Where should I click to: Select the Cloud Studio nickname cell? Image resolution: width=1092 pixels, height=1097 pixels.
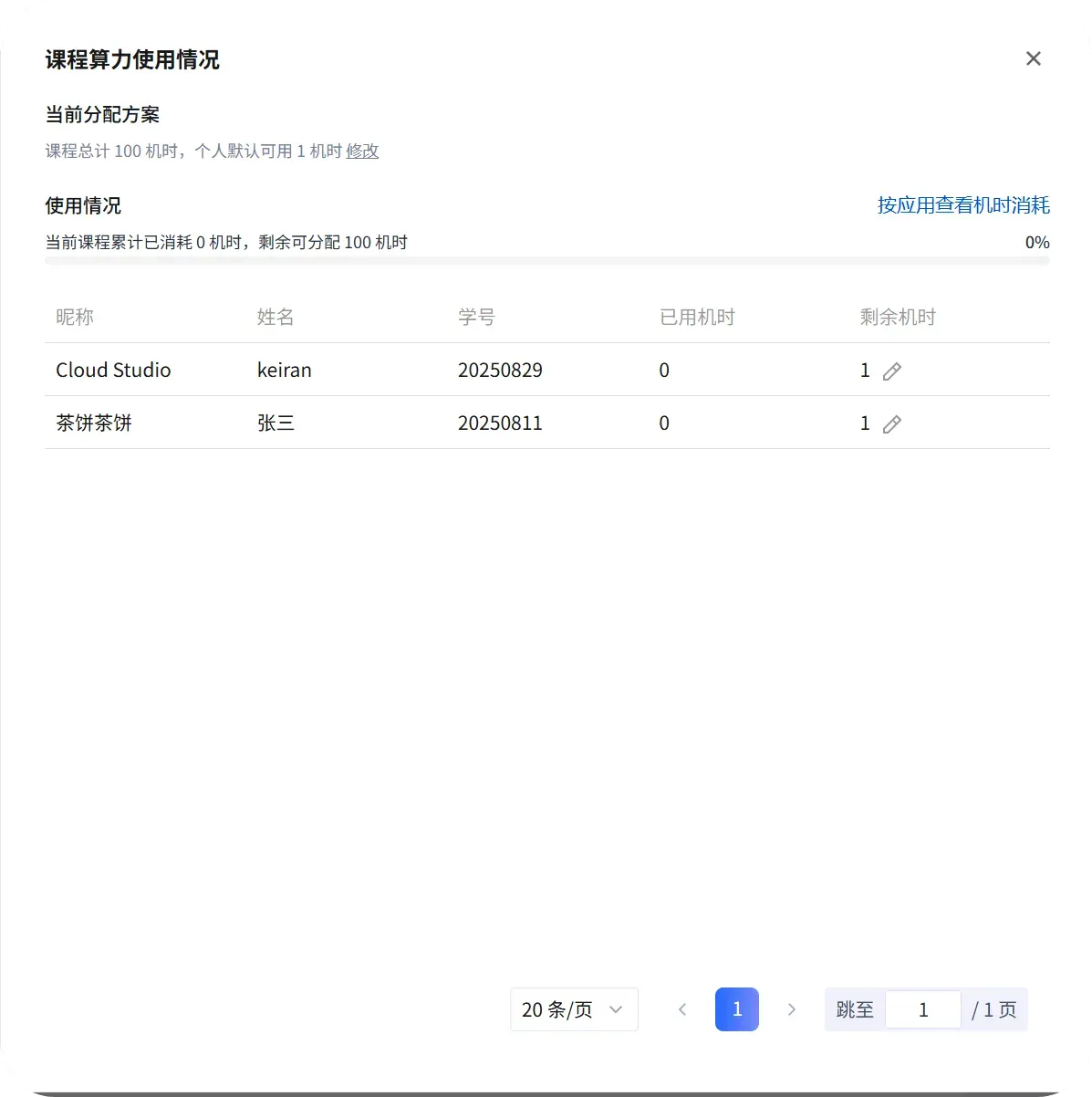click(113, 370)
